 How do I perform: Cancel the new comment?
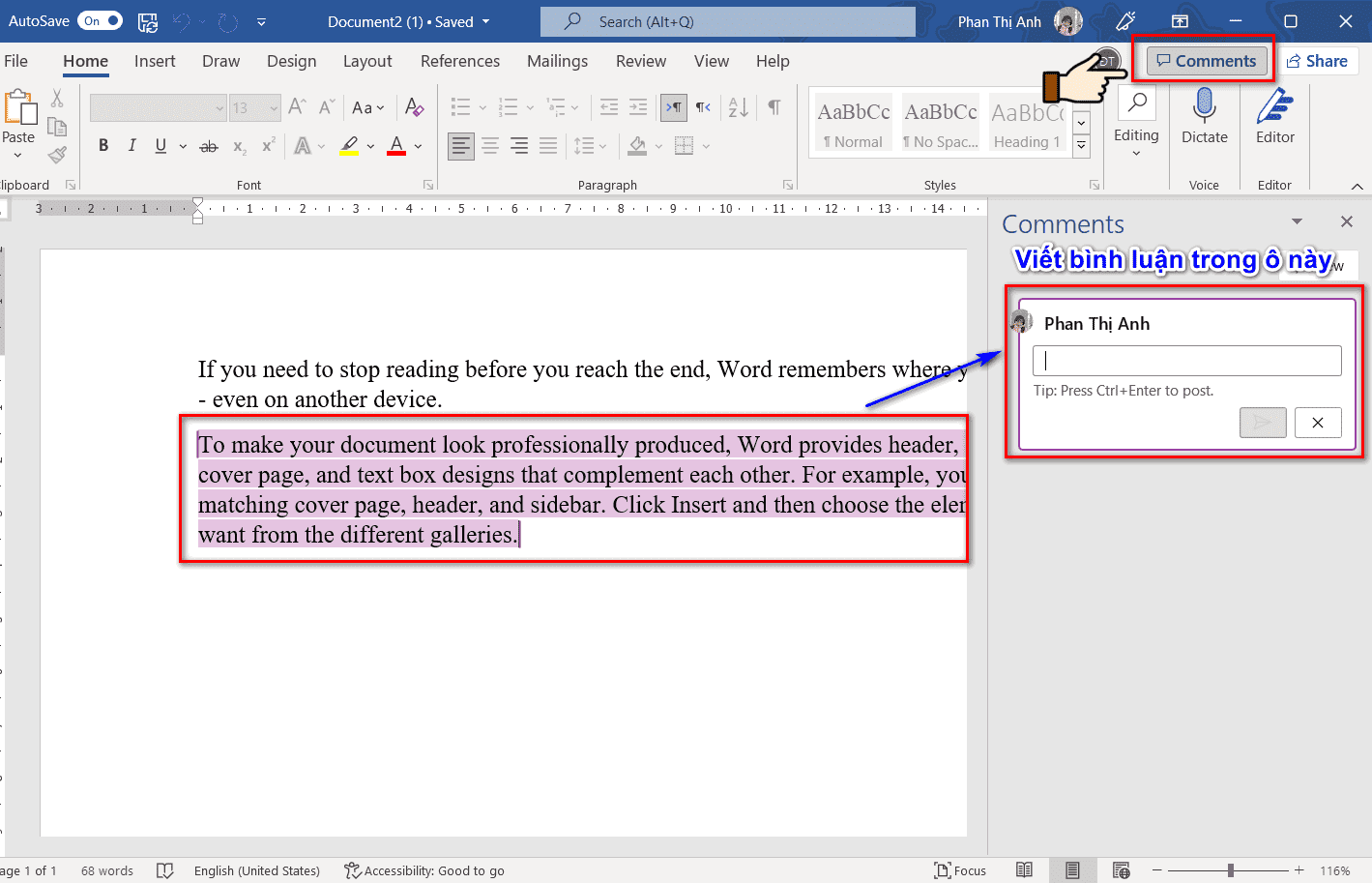click(1318, 423)
